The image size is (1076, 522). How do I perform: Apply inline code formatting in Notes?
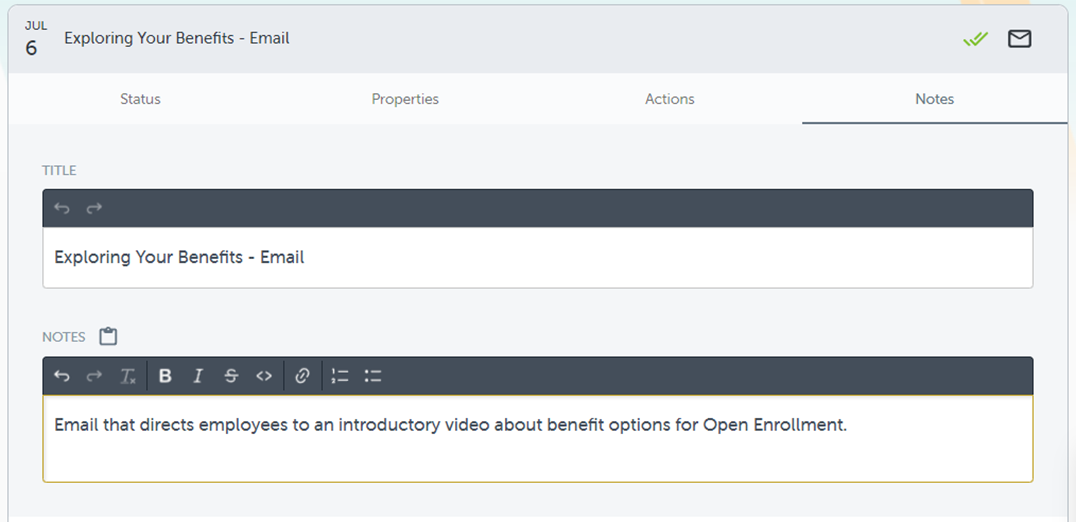(x=264, y=376)
